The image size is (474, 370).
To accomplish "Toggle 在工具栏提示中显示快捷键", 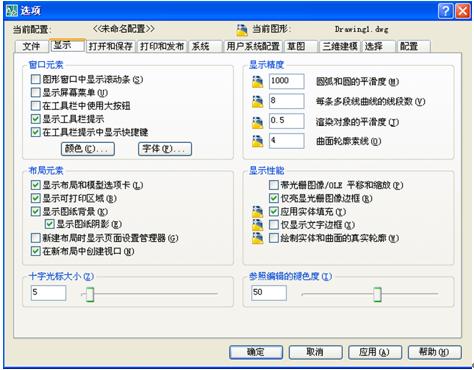I will pyautogui.click(x=35, y=132).
